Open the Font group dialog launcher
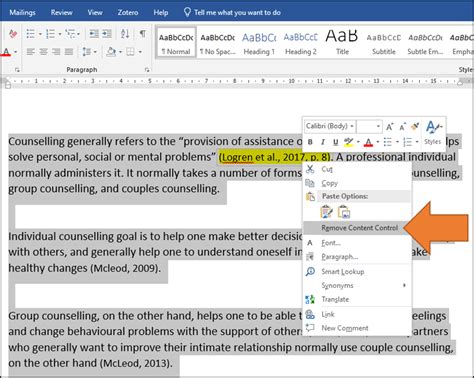474x378 pixels. click(17, 70)
